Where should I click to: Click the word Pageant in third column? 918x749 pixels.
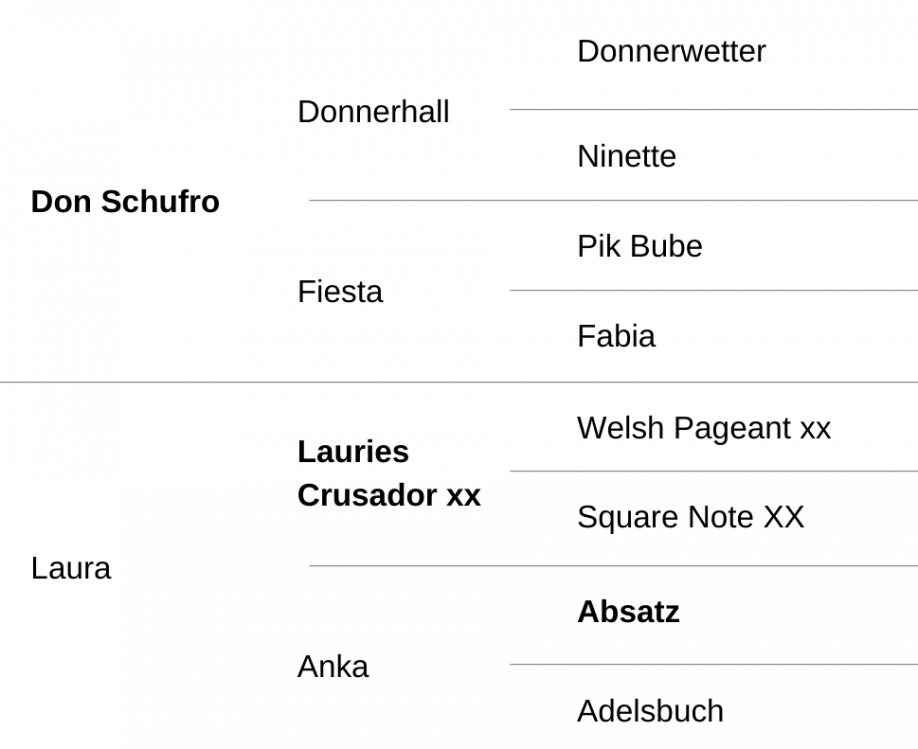click(732, 429)
